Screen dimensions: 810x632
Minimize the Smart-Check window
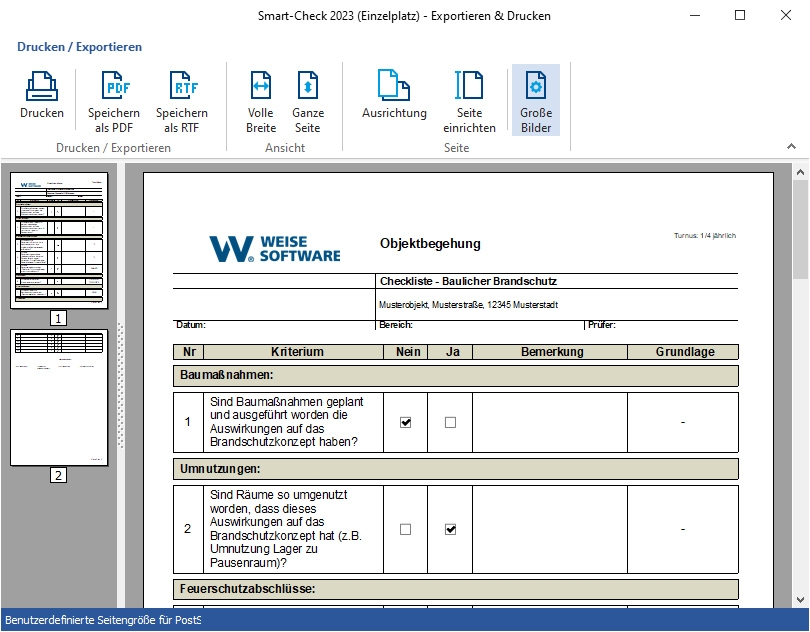[695, 16]
